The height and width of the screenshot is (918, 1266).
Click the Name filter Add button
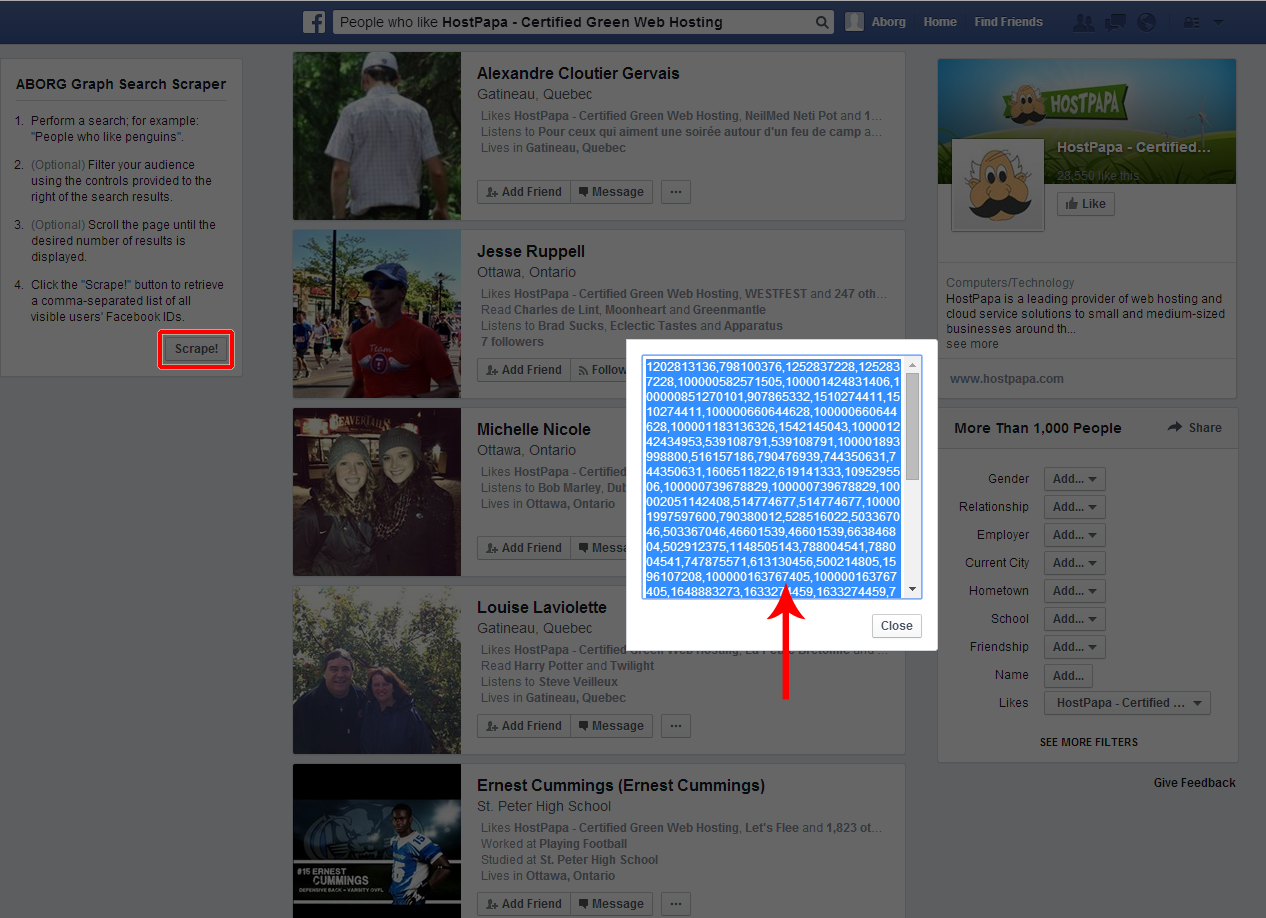coord(1069,676)
